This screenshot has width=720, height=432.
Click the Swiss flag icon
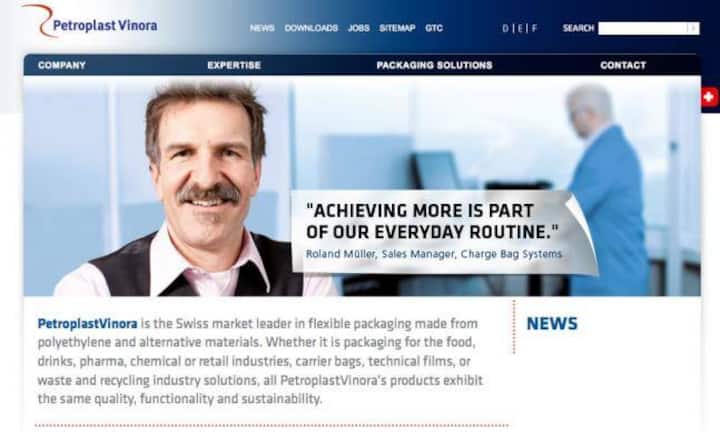point(709,97)
